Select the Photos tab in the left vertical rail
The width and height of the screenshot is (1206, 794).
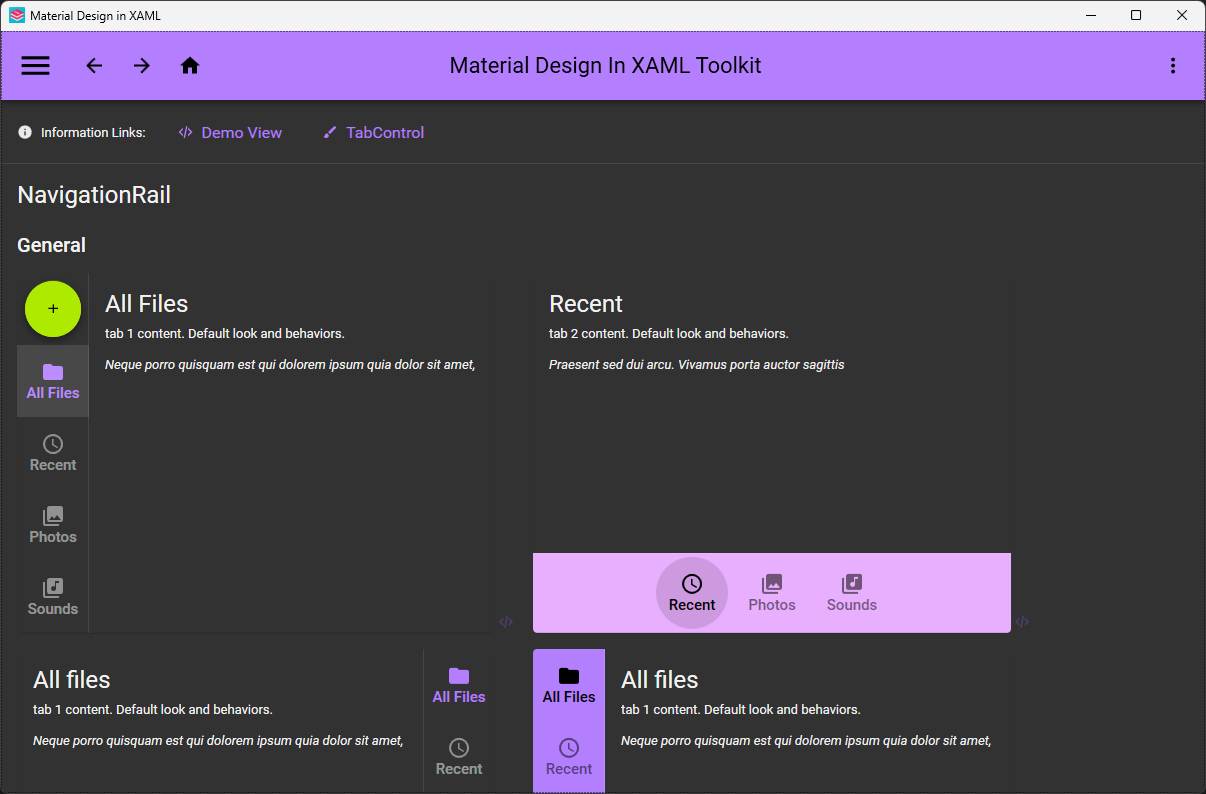53,525
